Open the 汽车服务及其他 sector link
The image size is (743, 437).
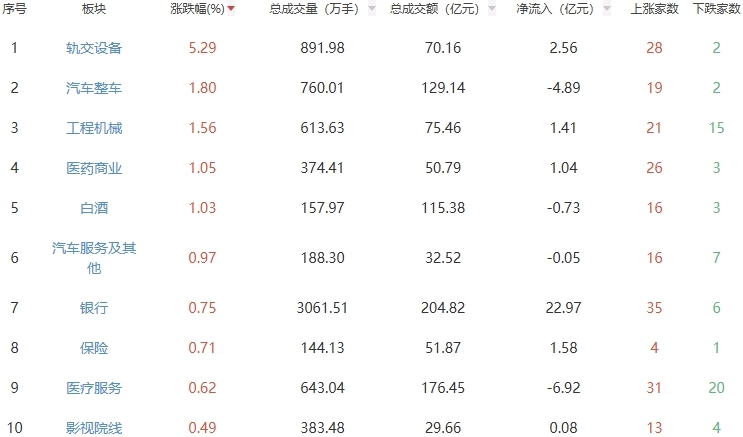[94, 258]
